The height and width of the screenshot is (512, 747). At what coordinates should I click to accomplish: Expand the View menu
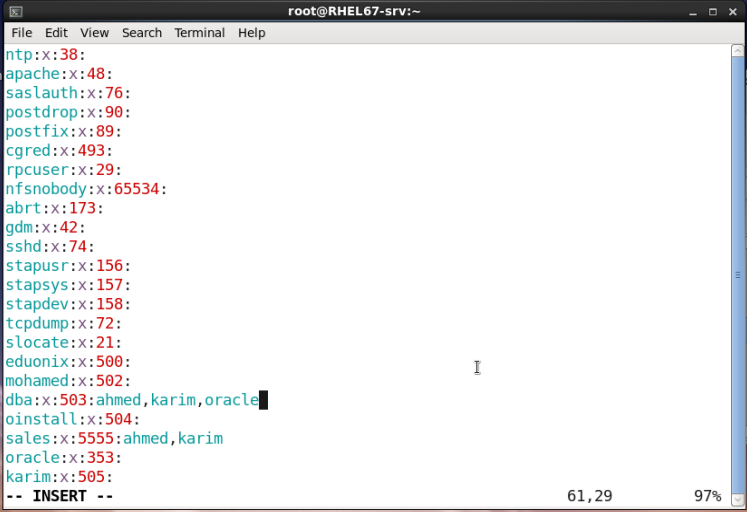[94, 33]
